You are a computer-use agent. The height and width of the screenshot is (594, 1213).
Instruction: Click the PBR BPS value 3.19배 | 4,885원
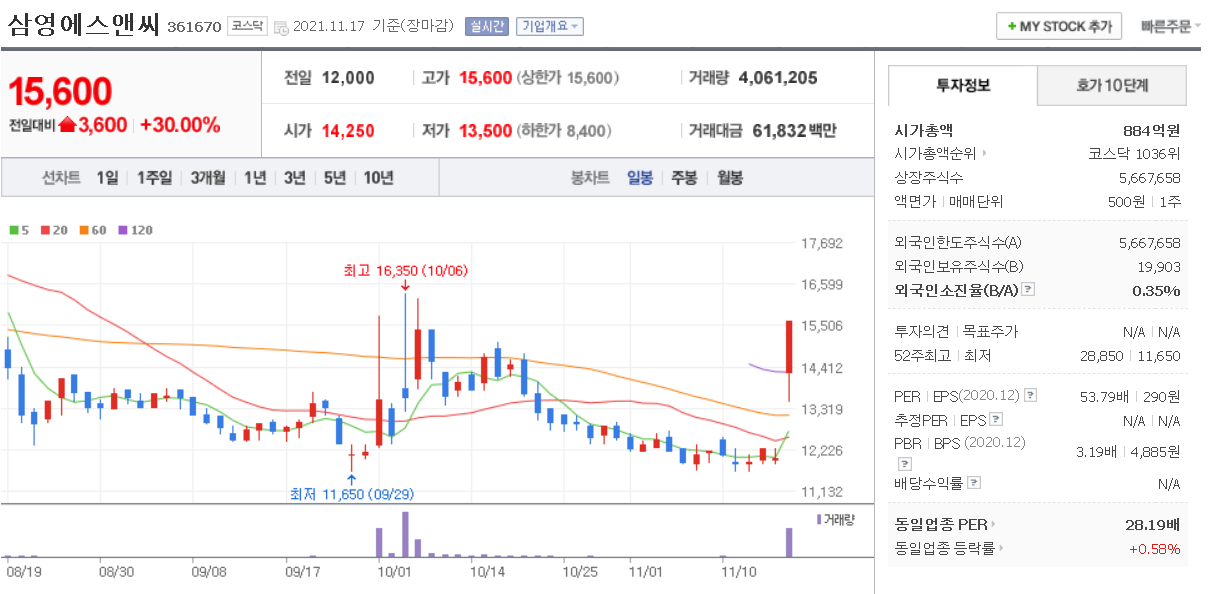(1128, 451)
